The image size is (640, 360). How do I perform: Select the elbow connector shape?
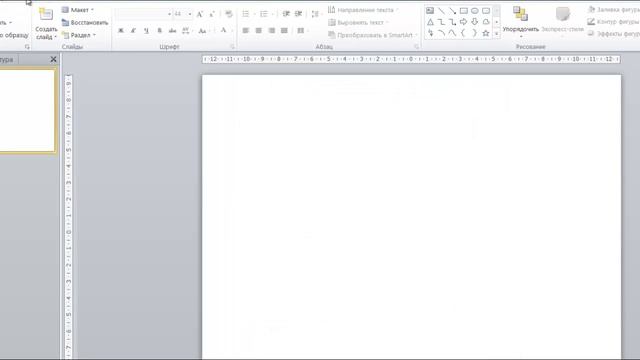pyautogui.click(x=441, y=22)
